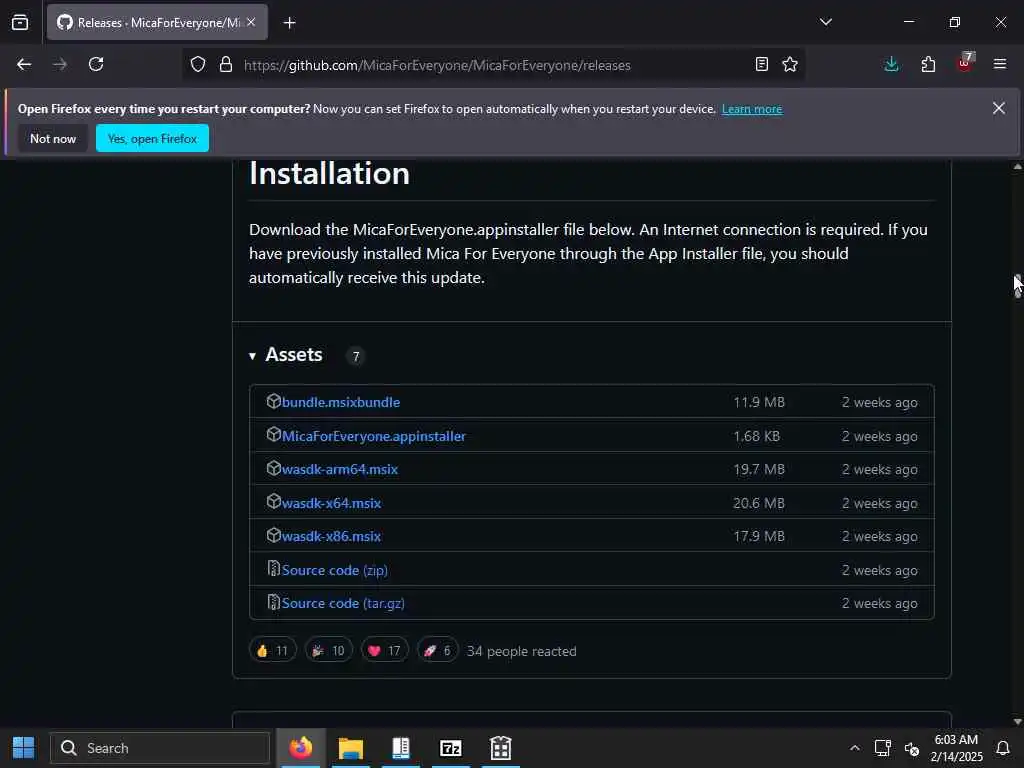
Task: Click the scrollbar up arrow
Action: coord(1017,167)
